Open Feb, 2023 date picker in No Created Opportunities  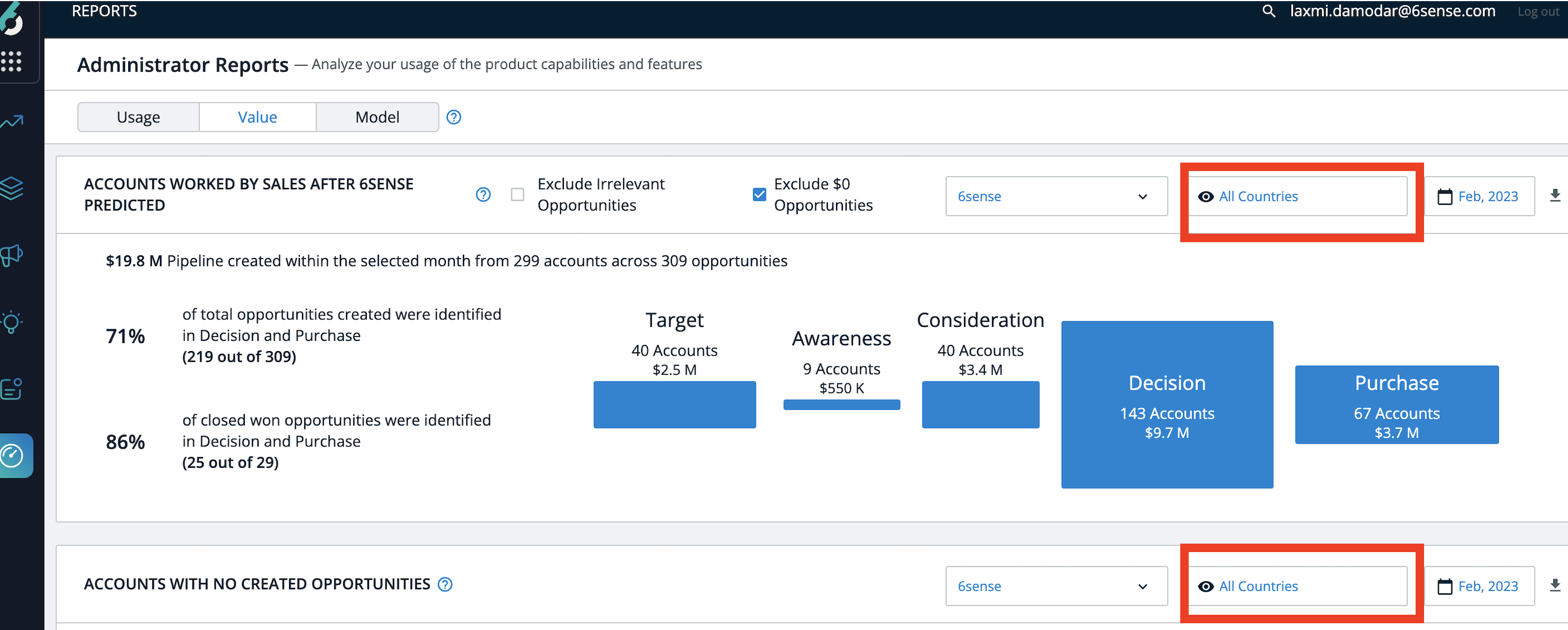1479,585
